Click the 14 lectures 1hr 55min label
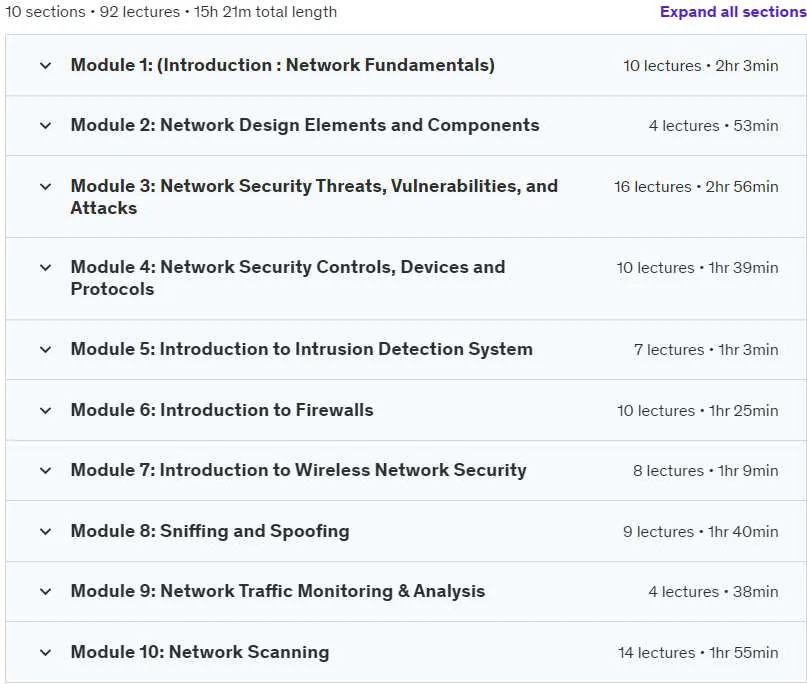The image size is (807, 684). pyautogui.click(x=698, y=653)
